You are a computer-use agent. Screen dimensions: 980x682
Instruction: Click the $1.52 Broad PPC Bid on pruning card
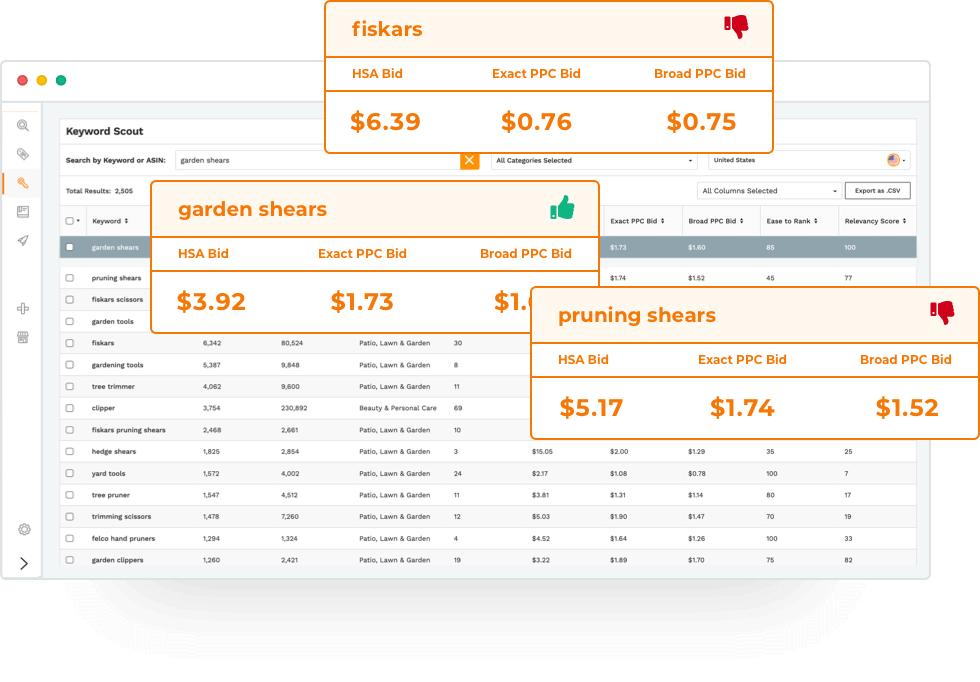pos(907,408)
